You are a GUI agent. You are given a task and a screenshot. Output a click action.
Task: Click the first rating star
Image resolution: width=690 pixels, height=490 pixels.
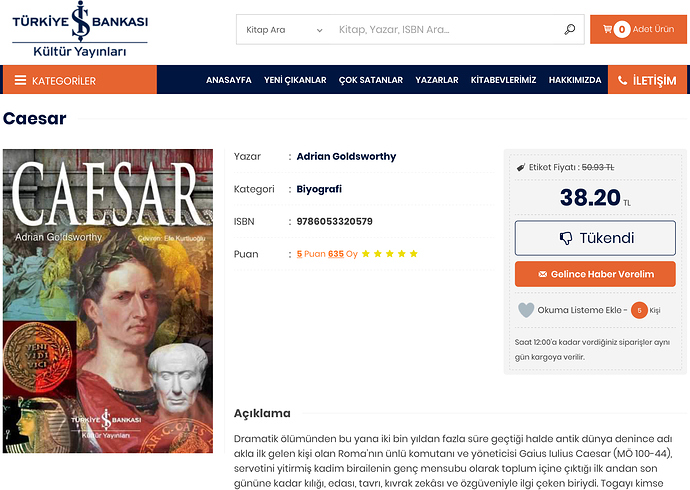click(366, 253)
